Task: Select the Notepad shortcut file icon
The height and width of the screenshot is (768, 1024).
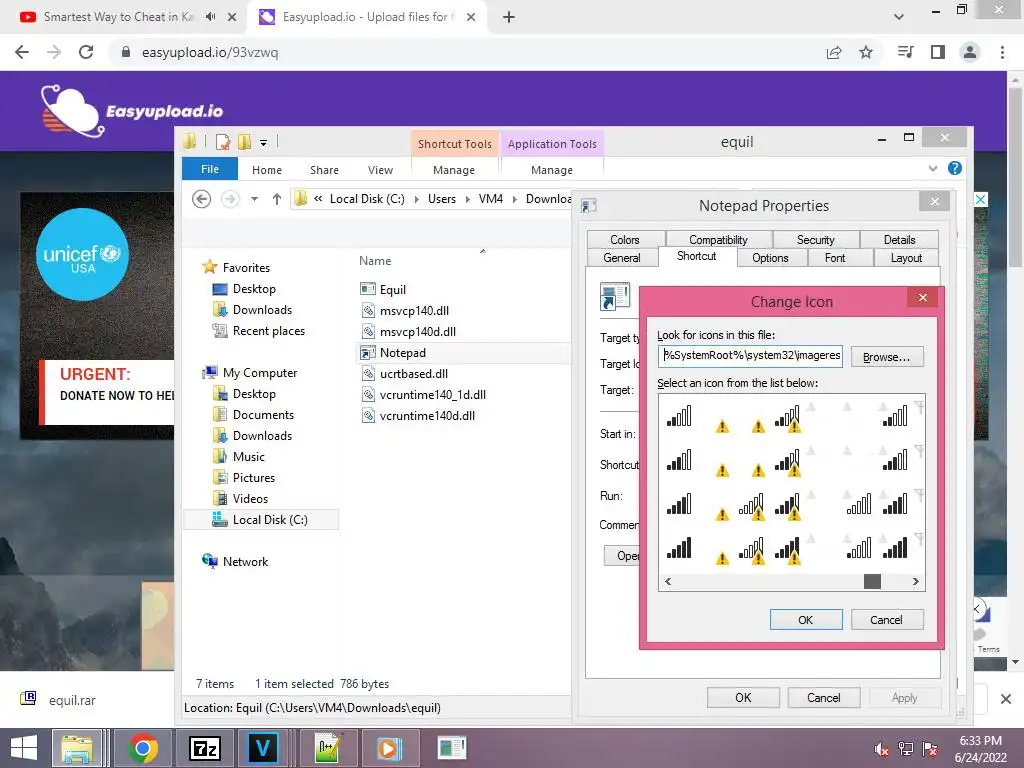Action: coord(368,353)
